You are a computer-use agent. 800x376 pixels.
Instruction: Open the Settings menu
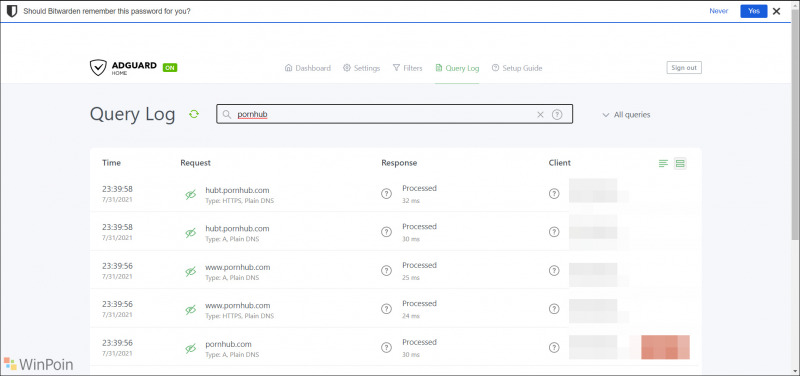tap(362, 68)
